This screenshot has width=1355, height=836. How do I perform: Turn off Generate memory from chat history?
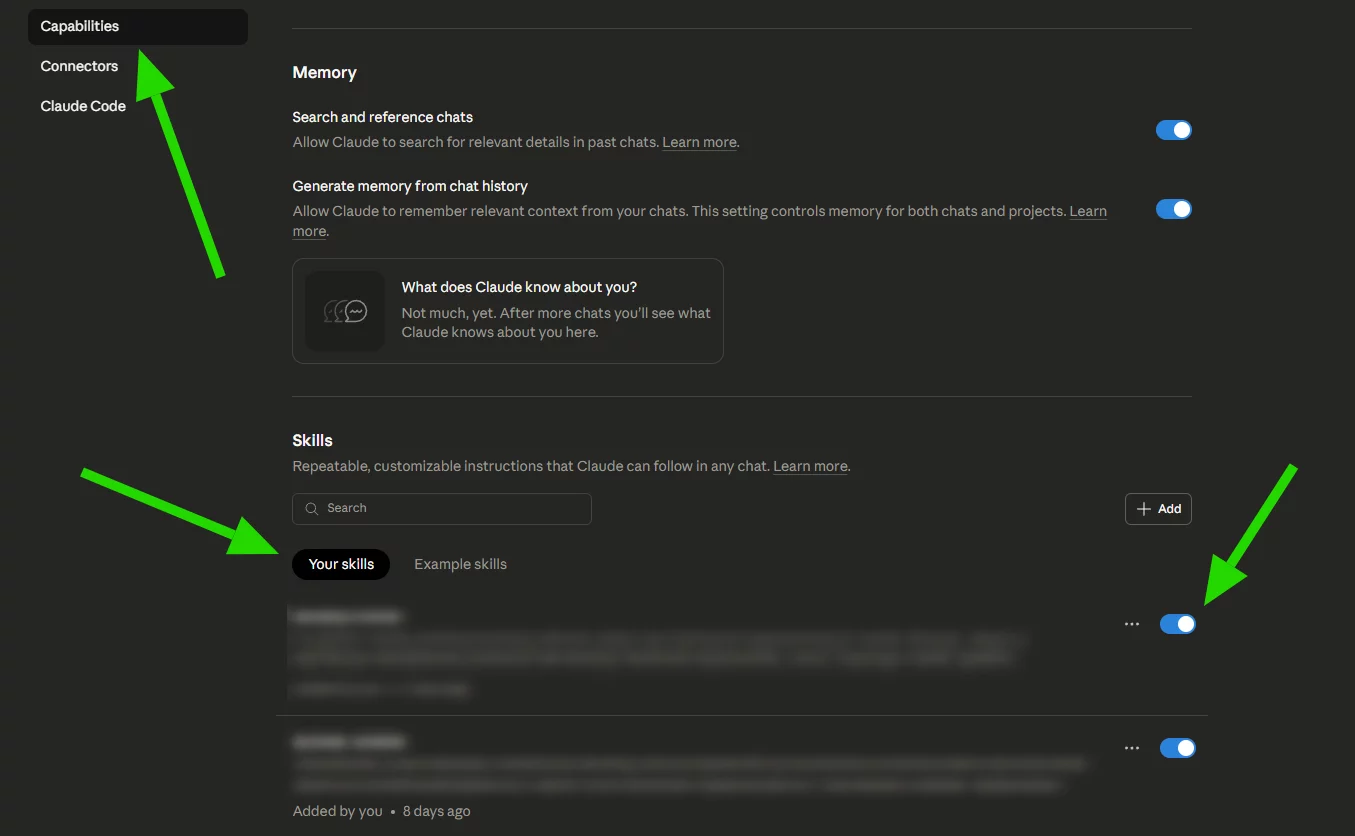coord(1173,209)
